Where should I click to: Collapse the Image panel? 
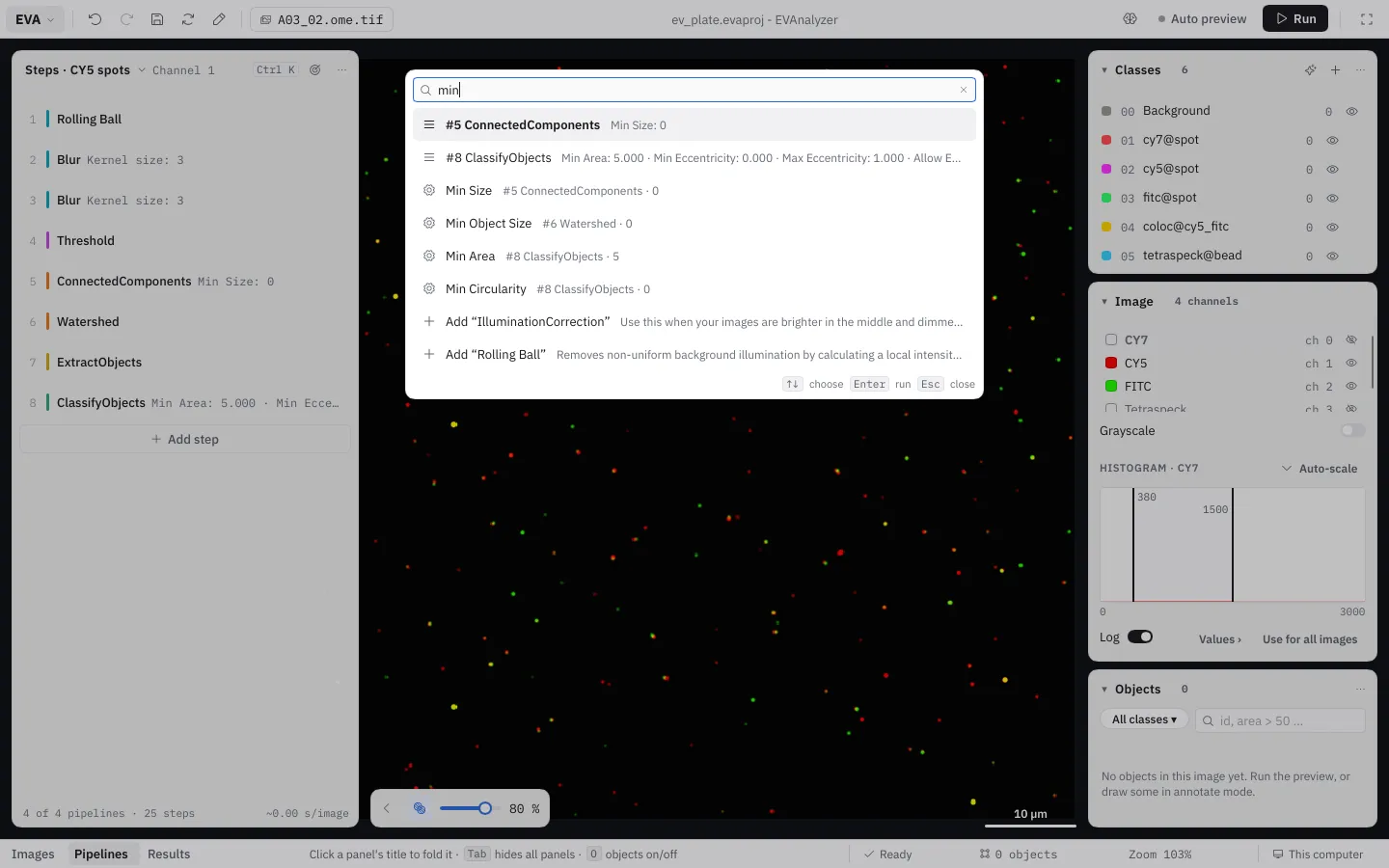tap(1104, 301)
